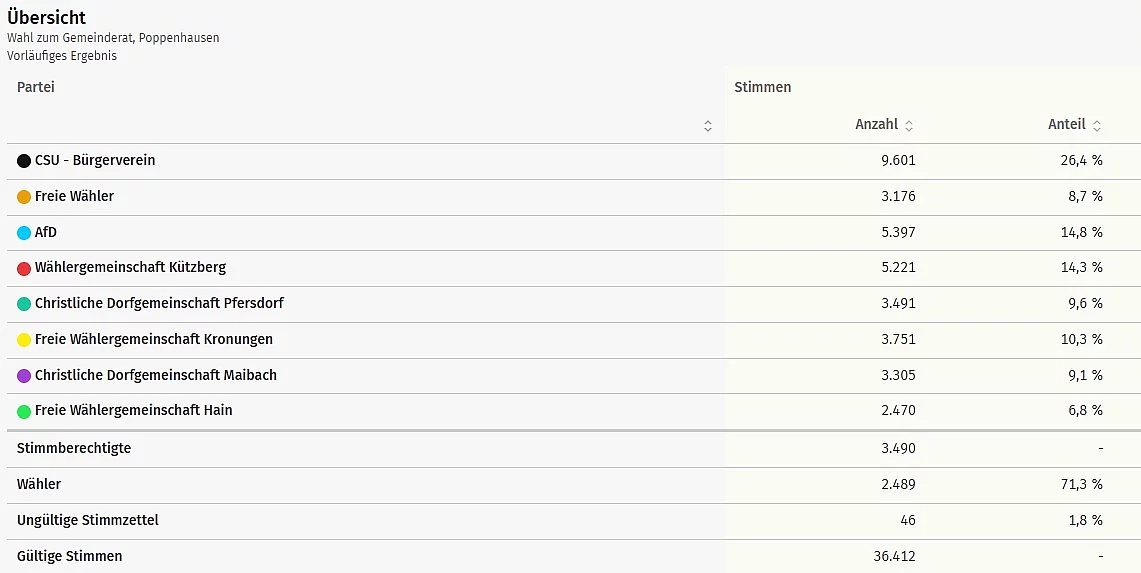1141x573 pixels.
Task: Sort by Anzahl column arrows
Action: point(909,126)
